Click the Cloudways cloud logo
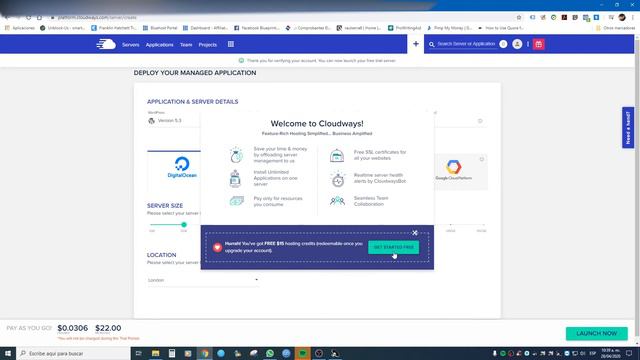The image size is (640, 360). [x=106, y=44]
